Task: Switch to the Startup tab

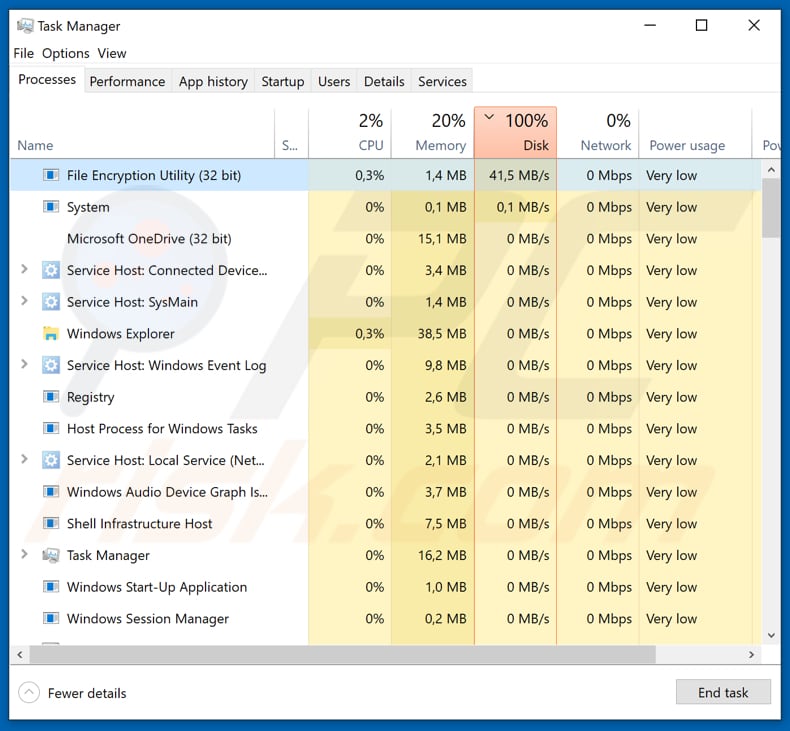Action: (283, 82)
